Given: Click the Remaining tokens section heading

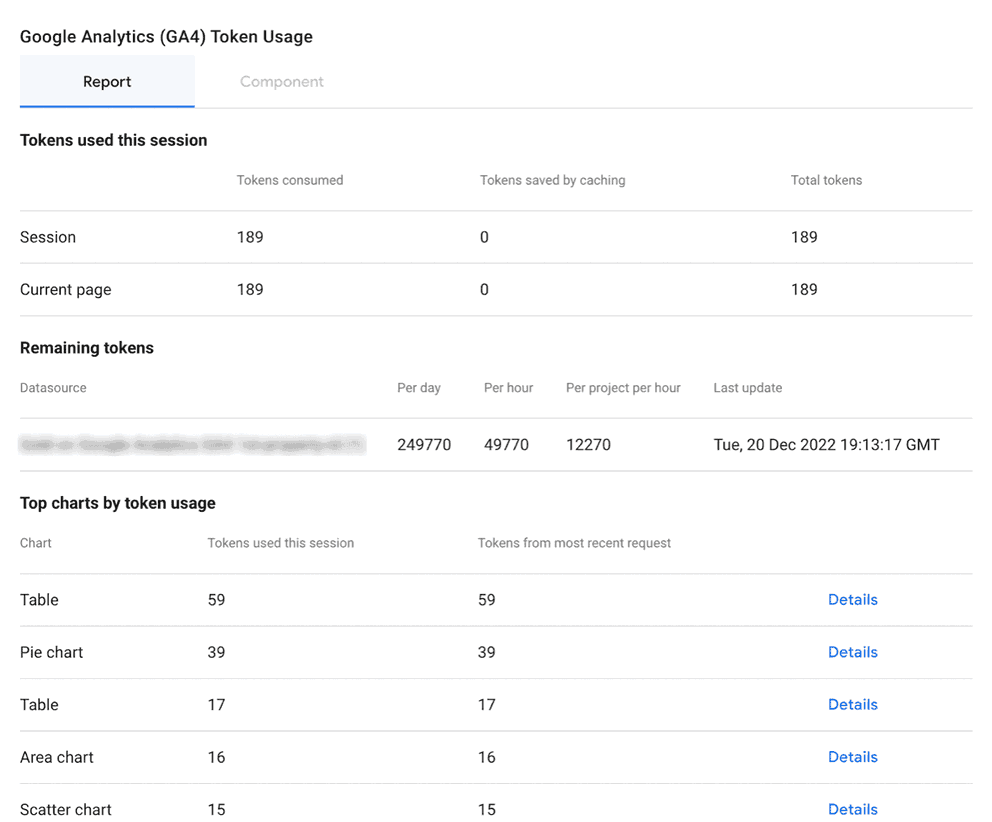Looking at the screenshot, I should tap(86, 347).
